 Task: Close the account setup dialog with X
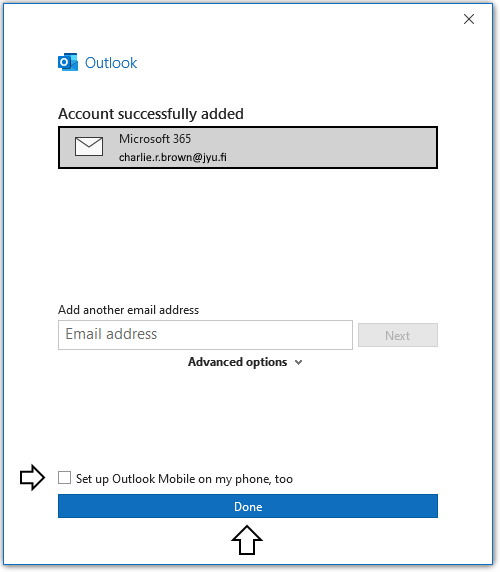point(469,19)
